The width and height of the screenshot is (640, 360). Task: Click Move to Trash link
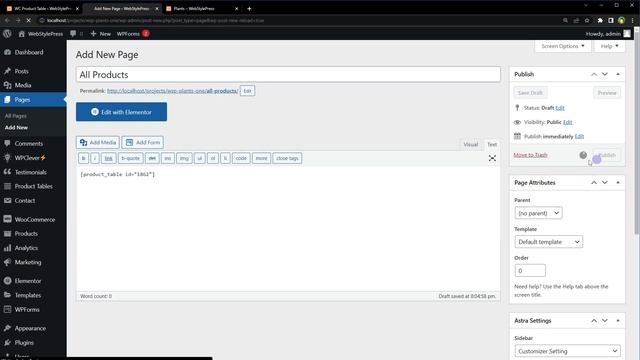click(530, 155)
